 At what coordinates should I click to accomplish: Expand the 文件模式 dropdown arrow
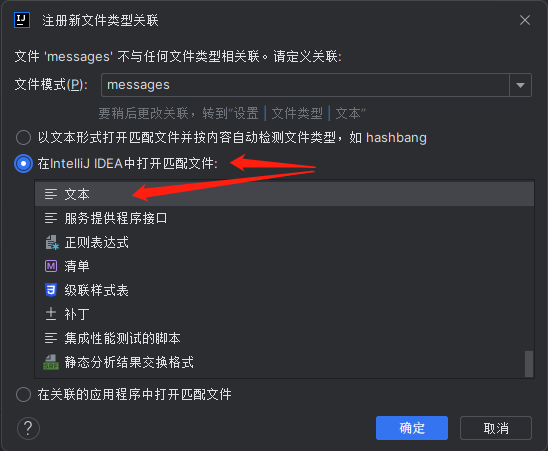(520, 85)
